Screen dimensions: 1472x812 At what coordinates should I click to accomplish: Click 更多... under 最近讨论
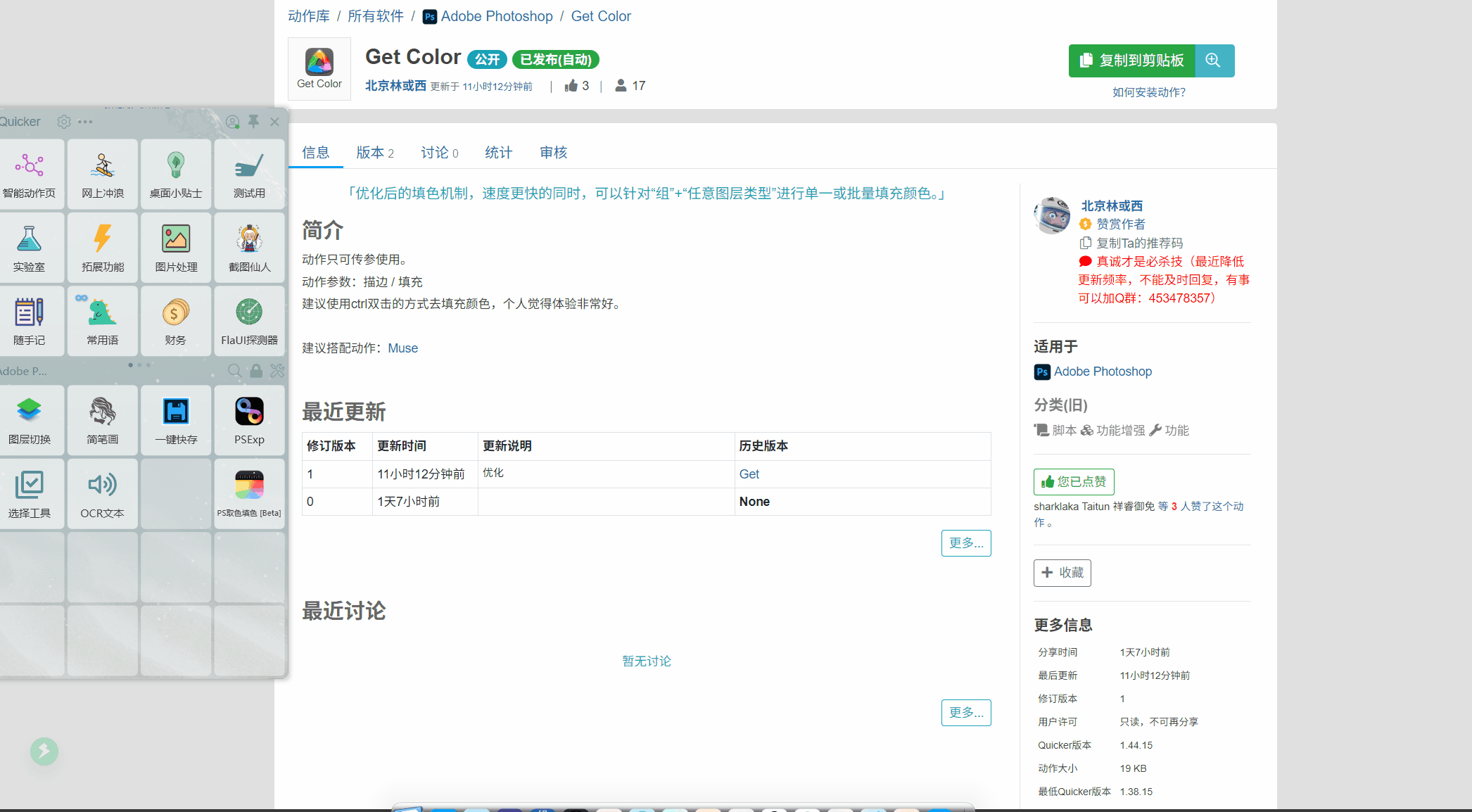966,713
